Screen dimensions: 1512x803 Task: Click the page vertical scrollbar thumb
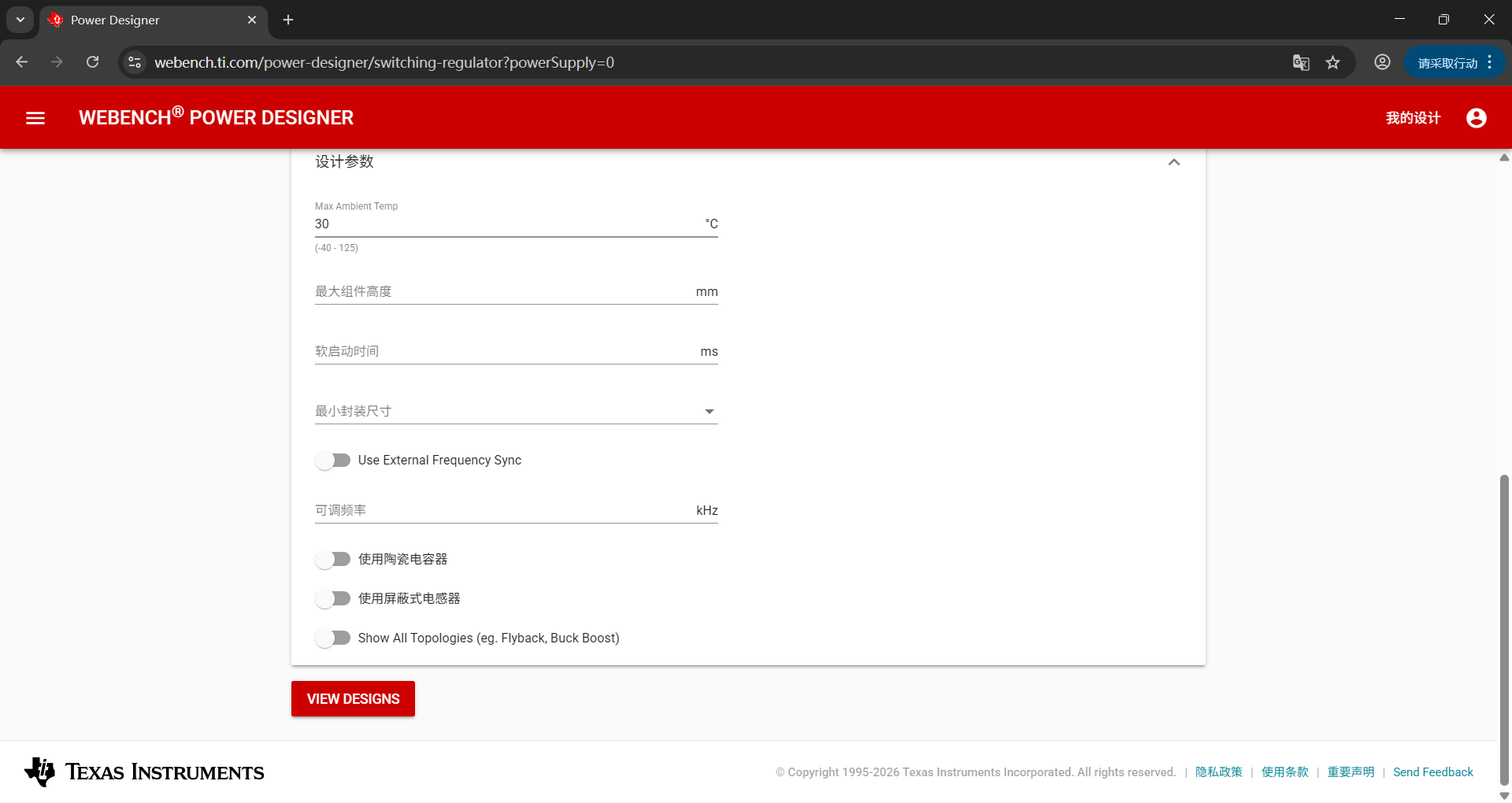pyautogui.click(x=1505, y=630)
